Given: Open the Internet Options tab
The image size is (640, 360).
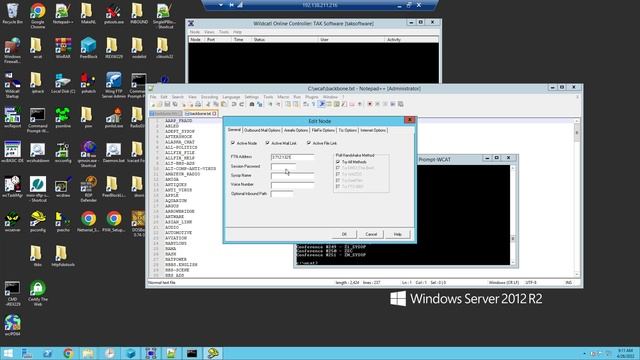Looking at the screenshot, I should (373, 130).
